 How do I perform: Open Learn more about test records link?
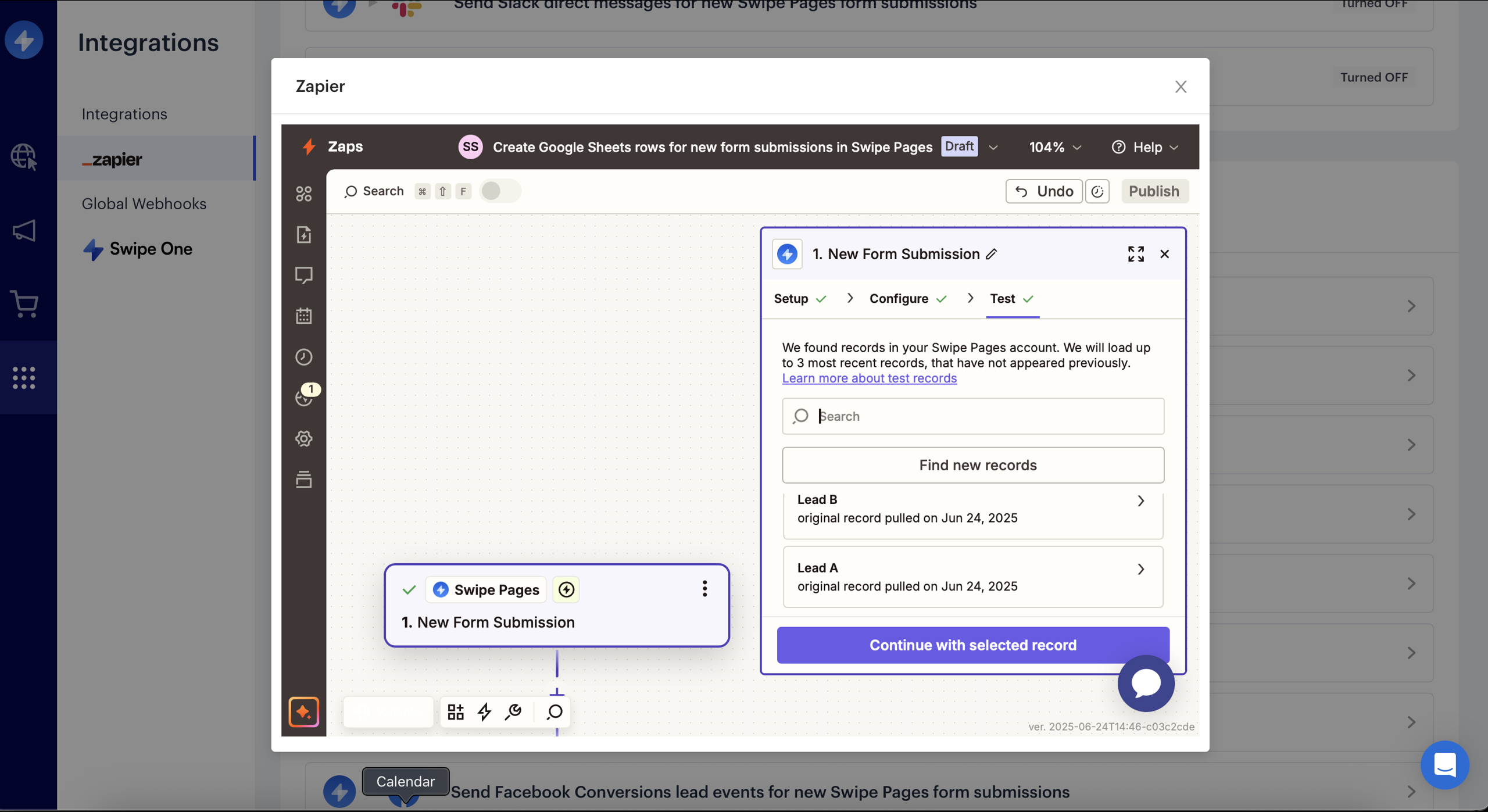pyautogui.click(x=869, y=378)
